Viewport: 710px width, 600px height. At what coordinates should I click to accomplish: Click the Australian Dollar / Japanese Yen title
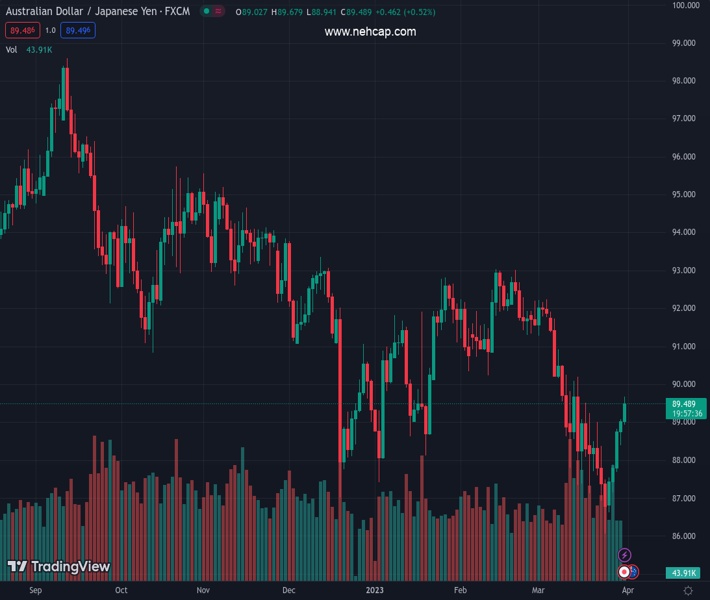[97, 11]
